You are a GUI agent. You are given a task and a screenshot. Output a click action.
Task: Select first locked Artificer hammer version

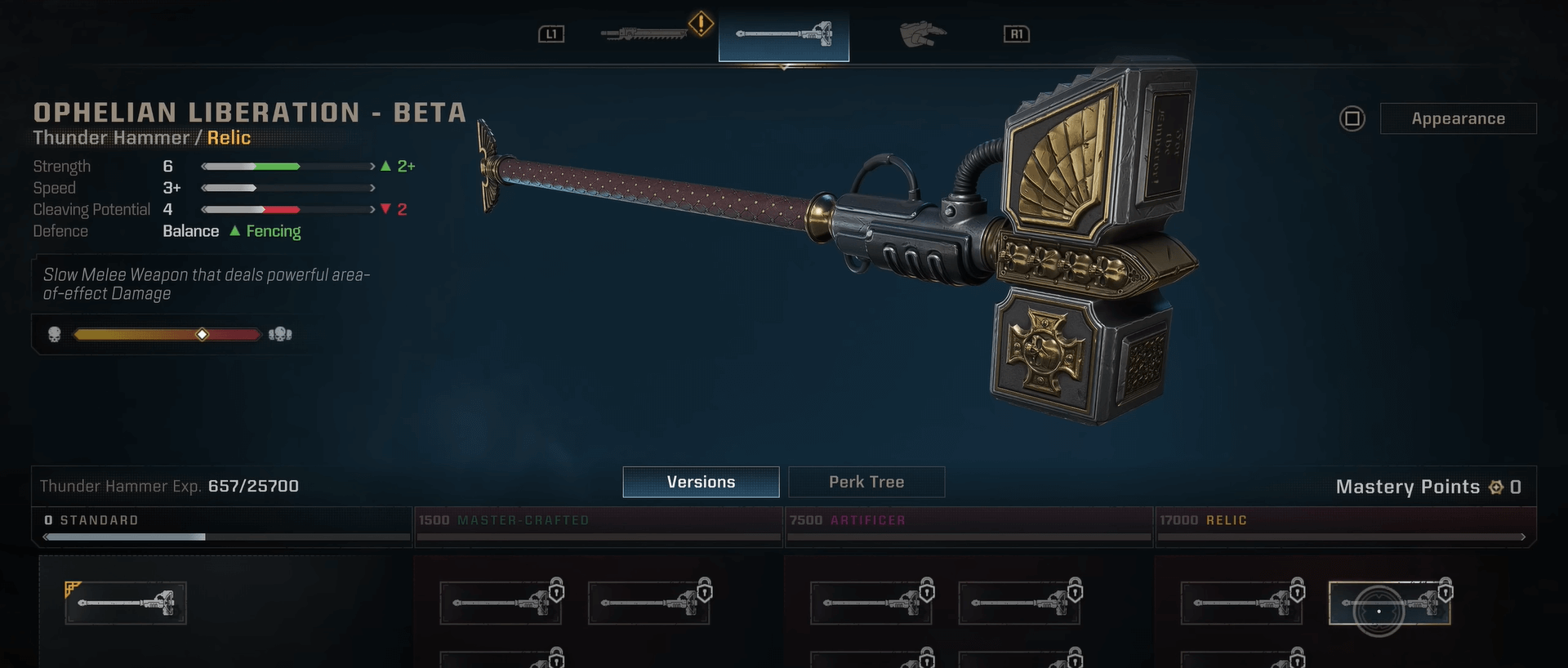871,603
